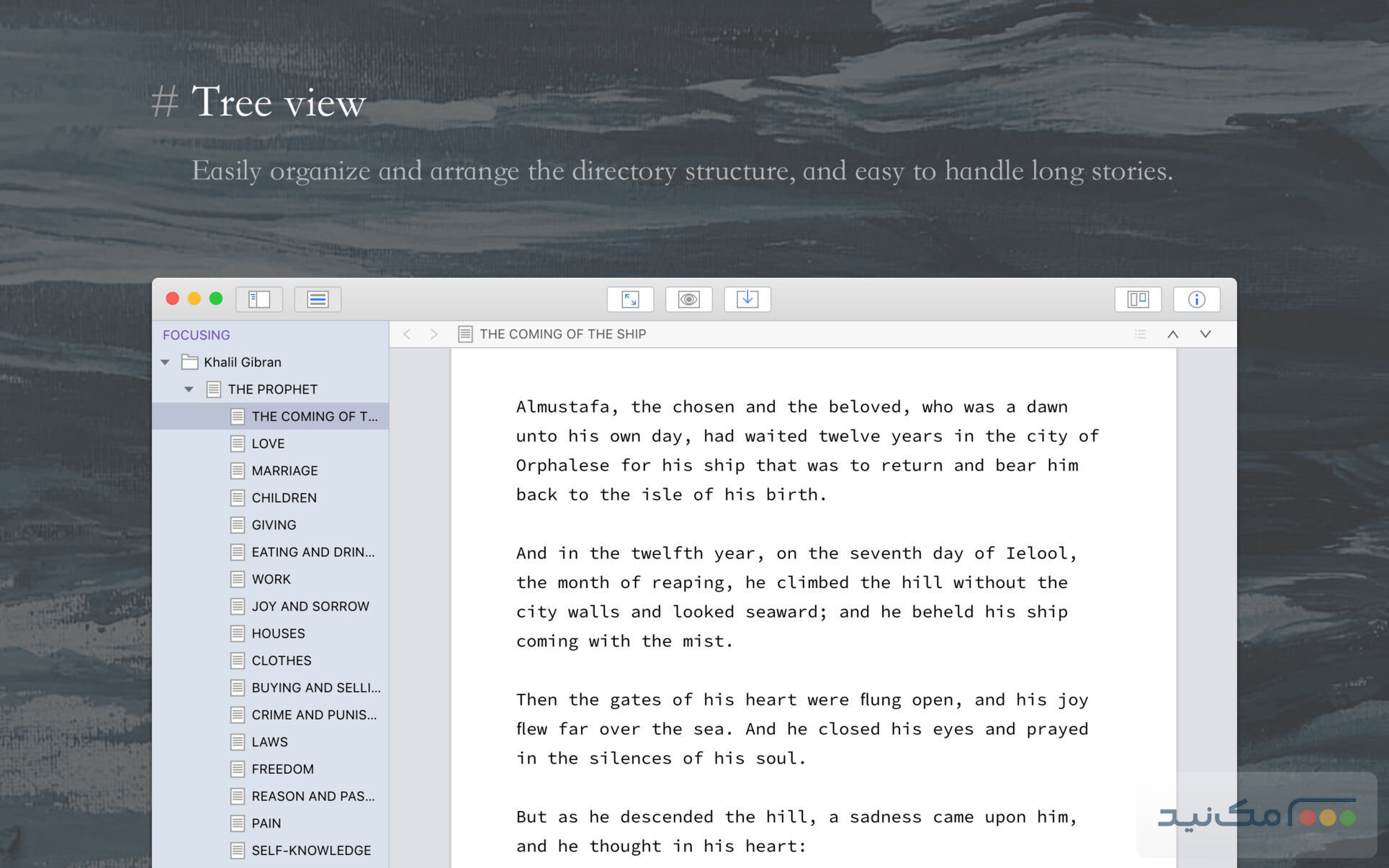Click THE COMING OF THE SHIP title
1389x868 pixels.
562,334
